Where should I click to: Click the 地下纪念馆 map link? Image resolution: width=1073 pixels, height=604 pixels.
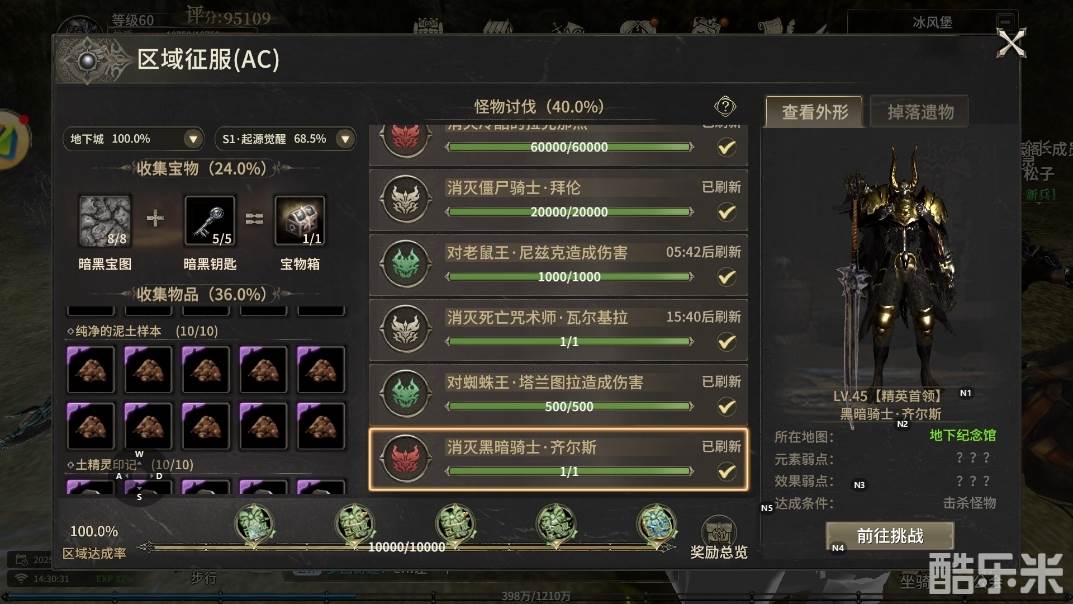pyautogui.click(x=962, y=435)
